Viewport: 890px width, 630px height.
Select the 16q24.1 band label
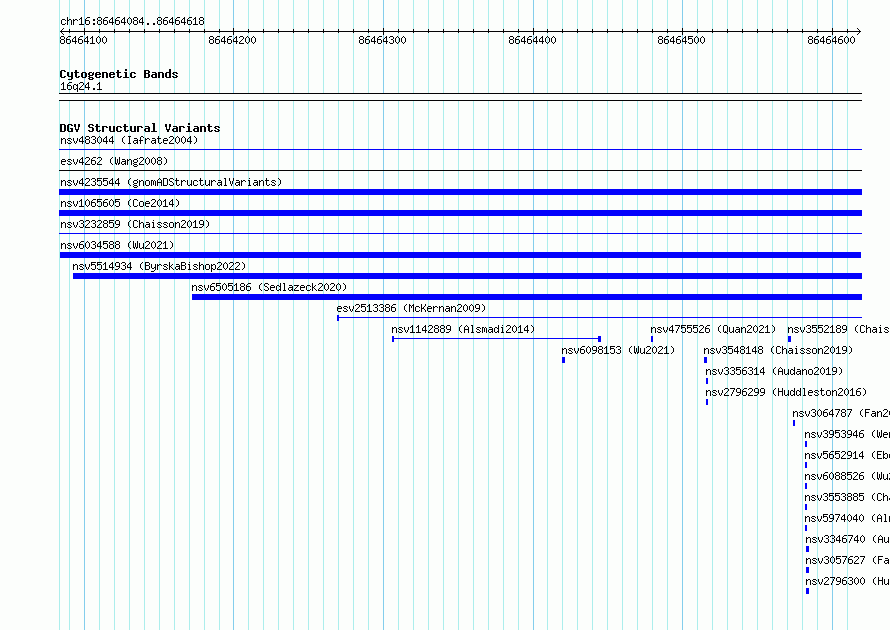click(81, 86)
